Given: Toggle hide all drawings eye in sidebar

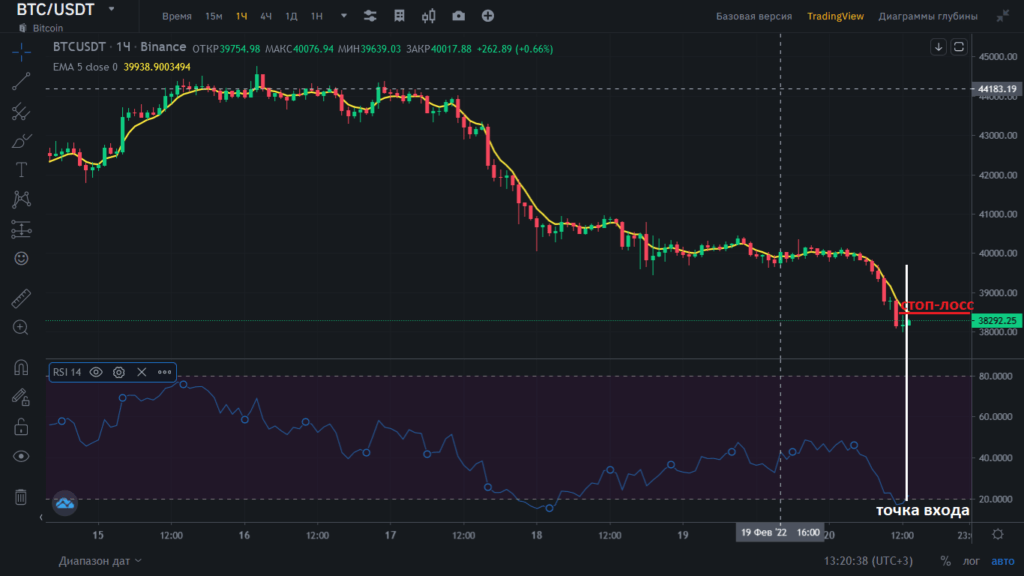Looking at the screenshot, I should 21,456.
